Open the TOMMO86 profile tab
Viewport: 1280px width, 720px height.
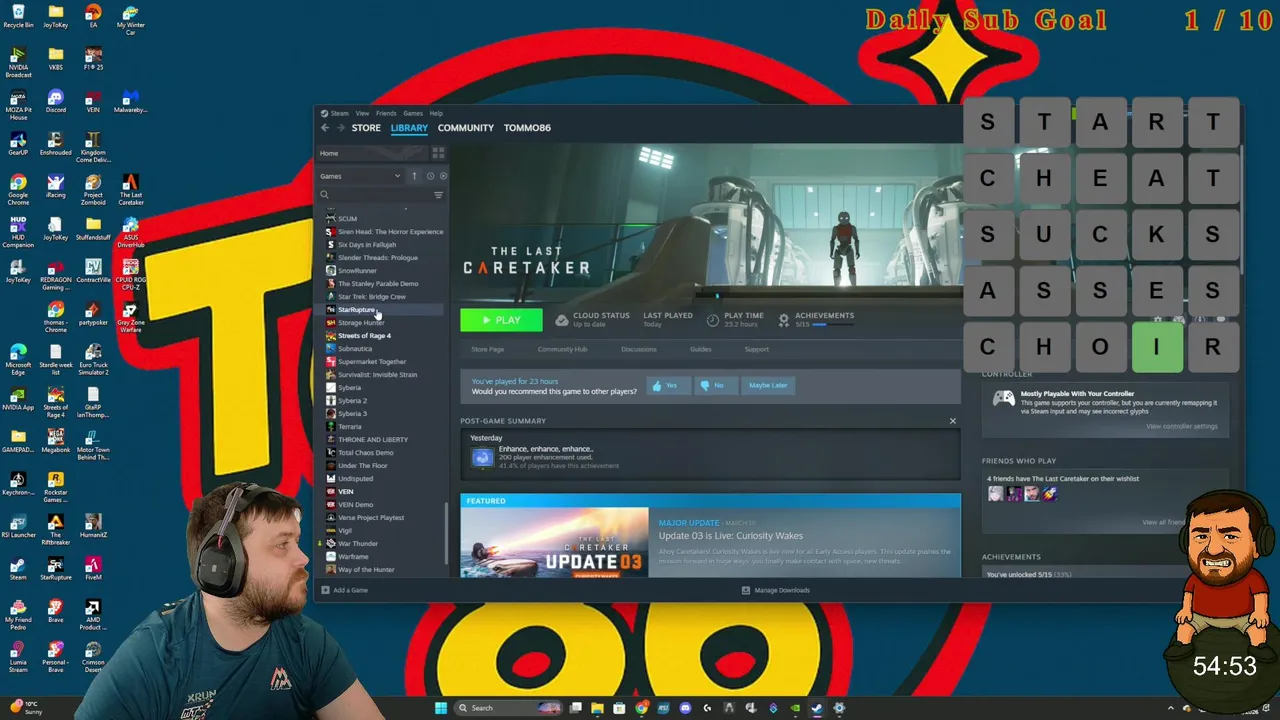tap(527, 128)
